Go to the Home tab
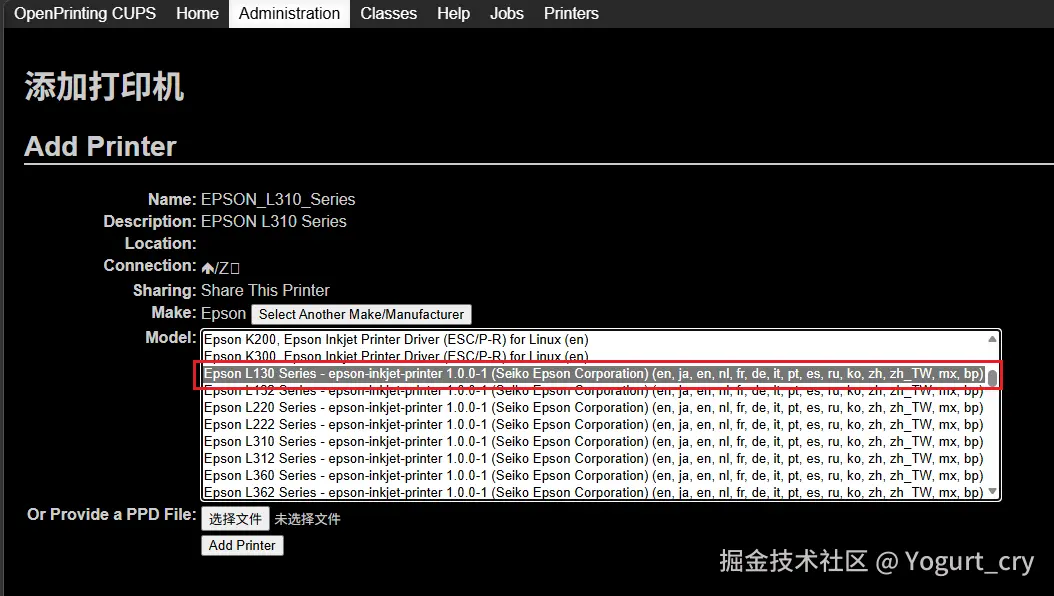The height and width of the screenshot is (596, 1054). (197, 13)
